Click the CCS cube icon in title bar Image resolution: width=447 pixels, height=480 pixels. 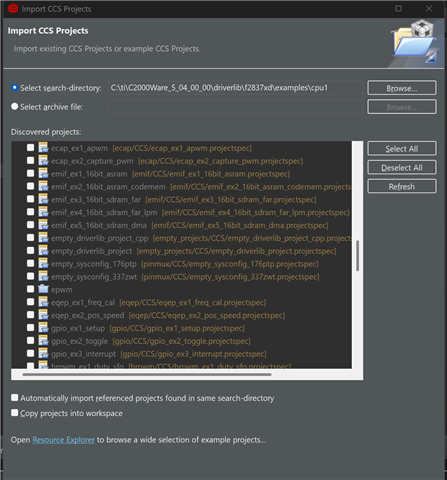(x=13, y=9)
